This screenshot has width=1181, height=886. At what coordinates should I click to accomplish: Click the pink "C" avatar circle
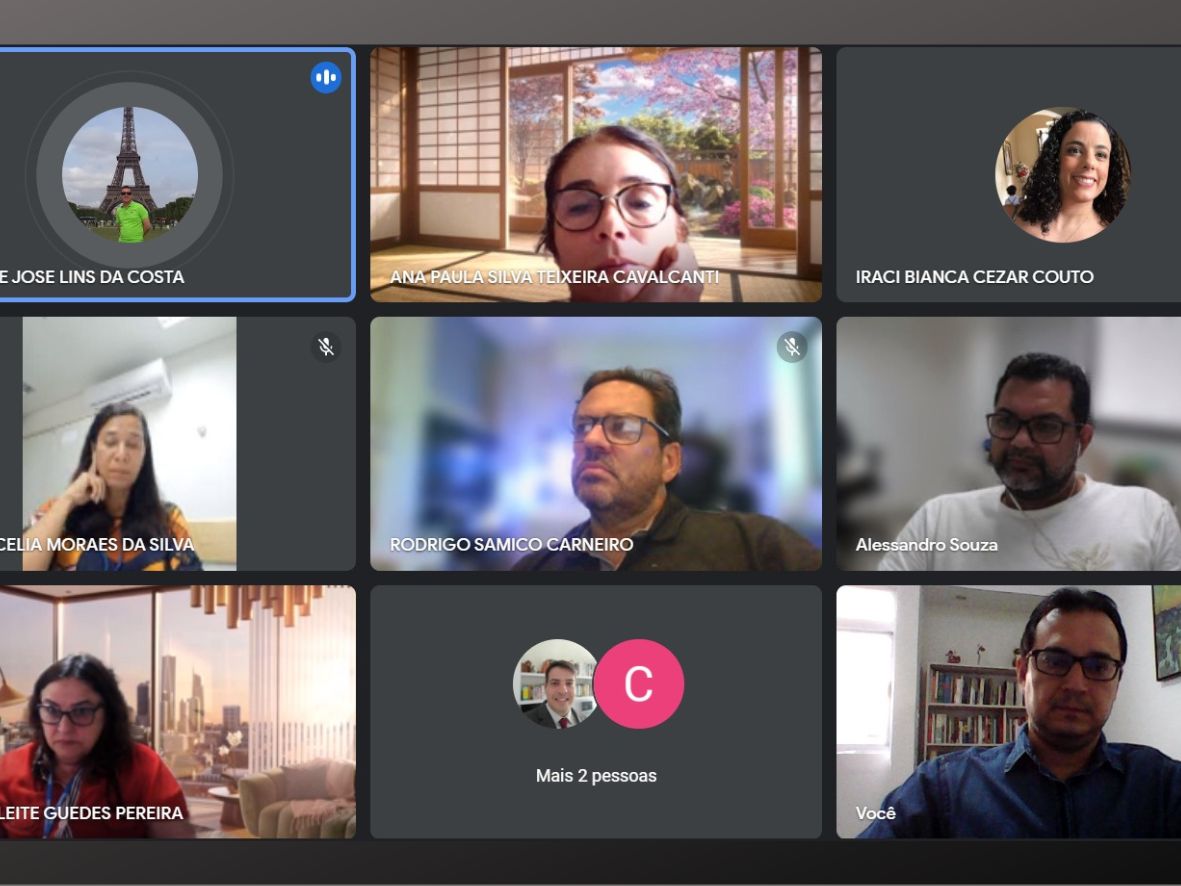coord(639,684)
